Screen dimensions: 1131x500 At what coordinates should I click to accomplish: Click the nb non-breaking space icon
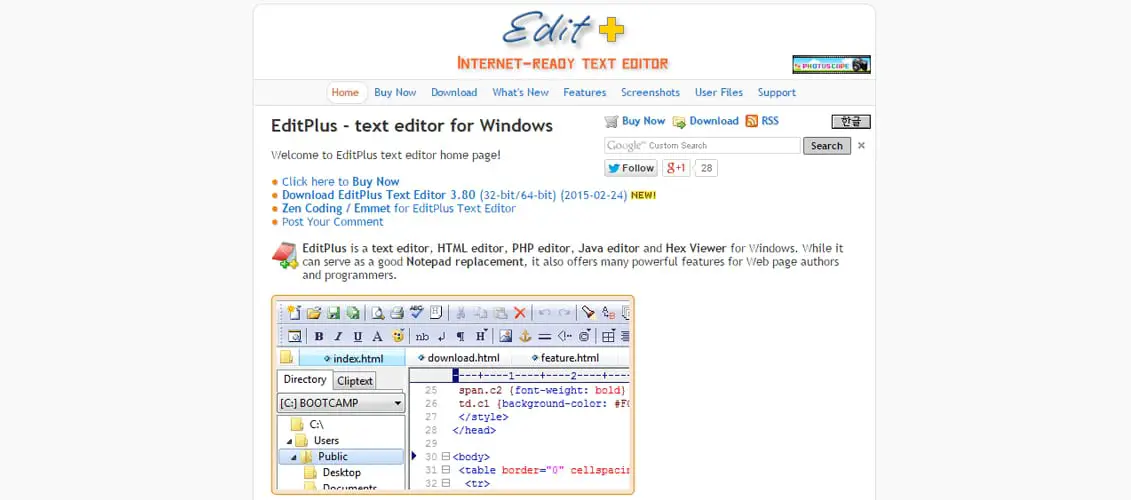click(x=422, y=337)
